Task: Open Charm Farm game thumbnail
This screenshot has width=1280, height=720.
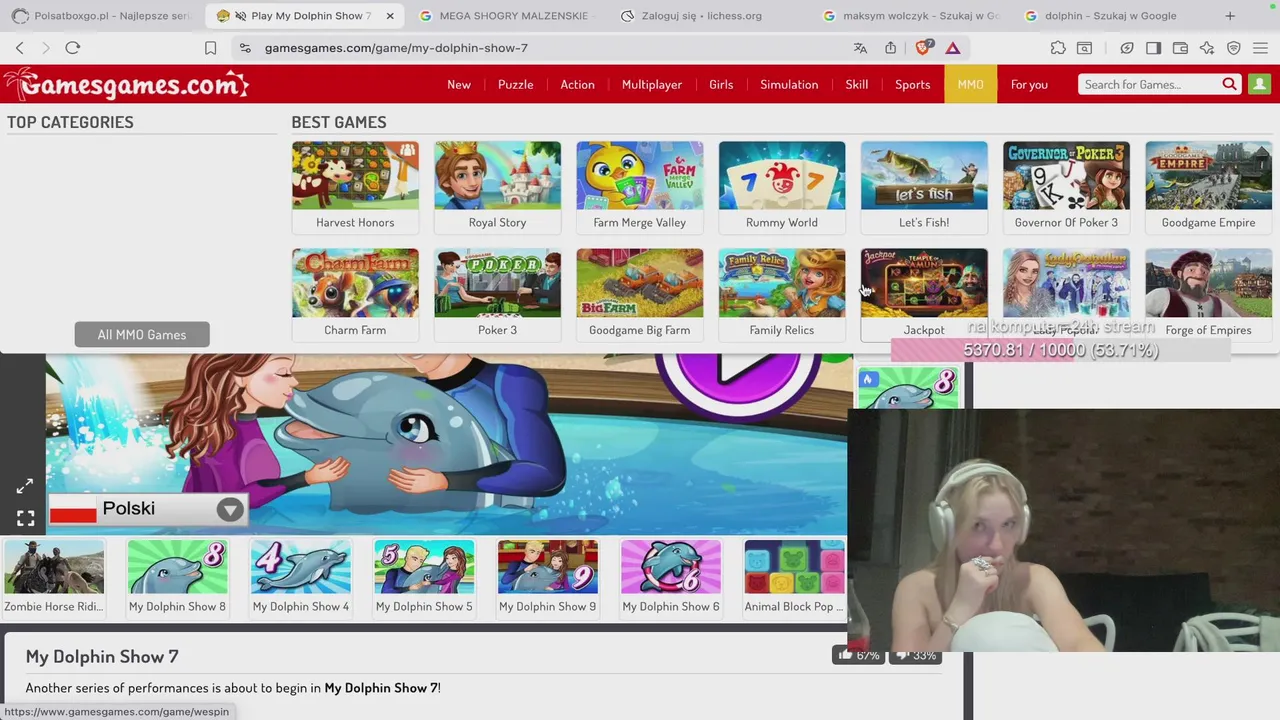Action: [355, 294]
